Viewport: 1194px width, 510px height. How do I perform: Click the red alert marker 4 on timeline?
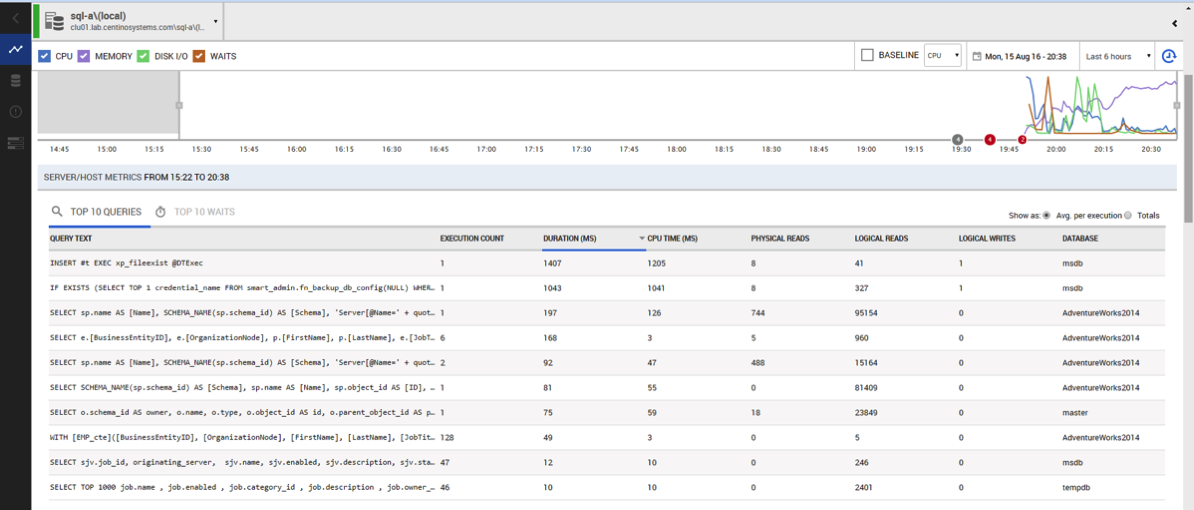click(x=989, y=139)
